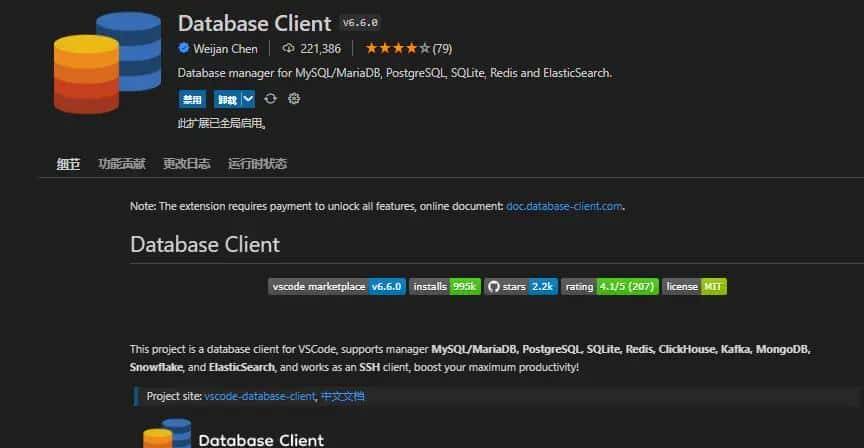Open the 中文文档 link
This screenshot has width=864, height=448.
[x=342, y=397]
